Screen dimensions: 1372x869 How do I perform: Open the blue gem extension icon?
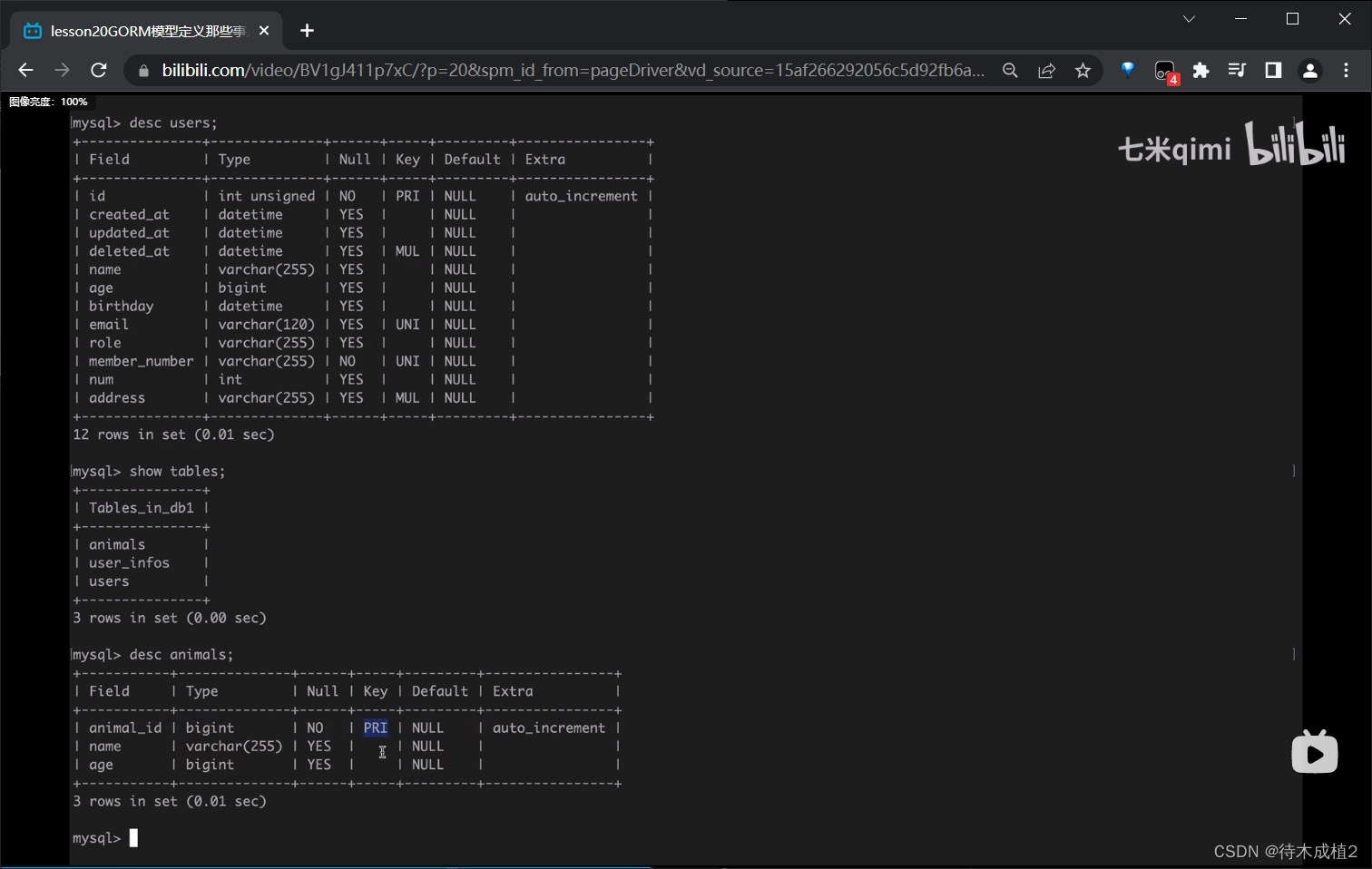coord(1128,70)
